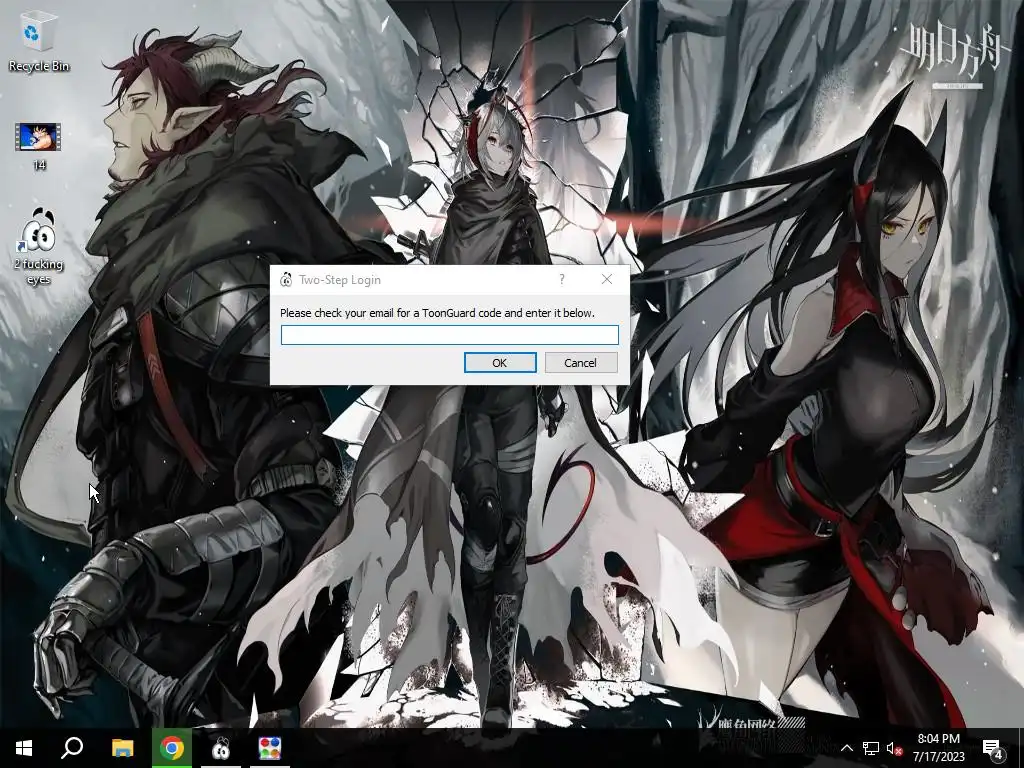Select the video file named 14

[x=39, y=146]
